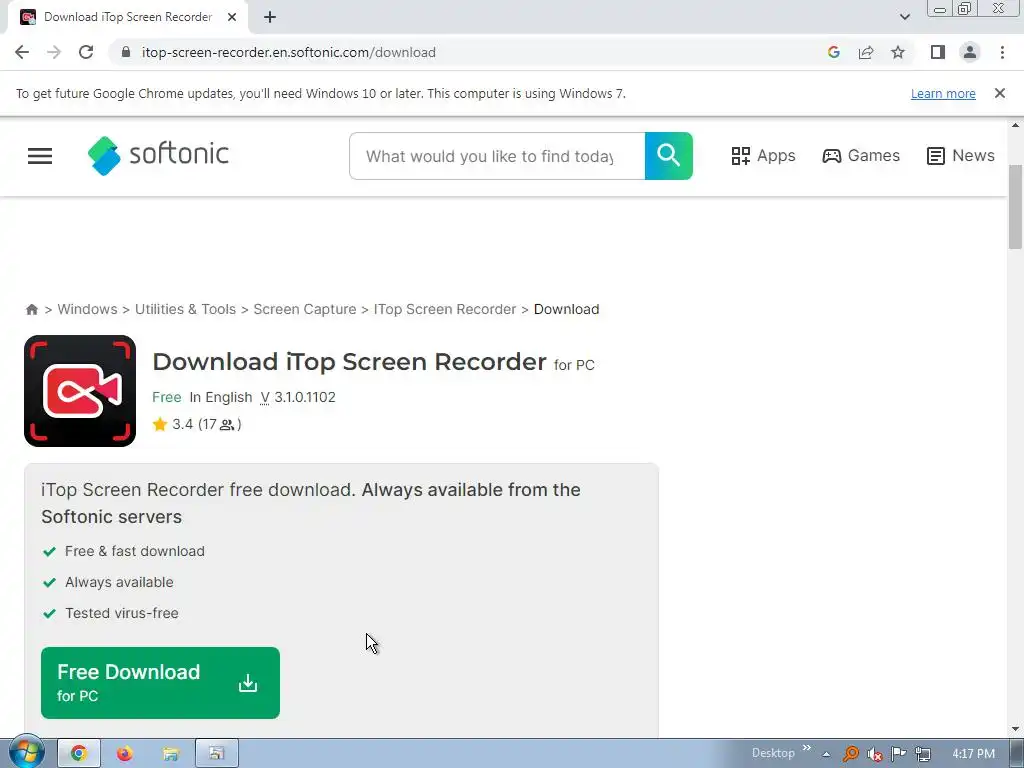
Task: Click the address bar URL
Action: point(289,52)
